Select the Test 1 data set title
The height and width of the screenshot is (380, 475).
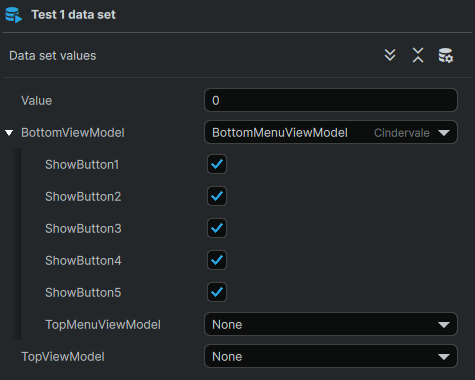[x=73, y=15]
